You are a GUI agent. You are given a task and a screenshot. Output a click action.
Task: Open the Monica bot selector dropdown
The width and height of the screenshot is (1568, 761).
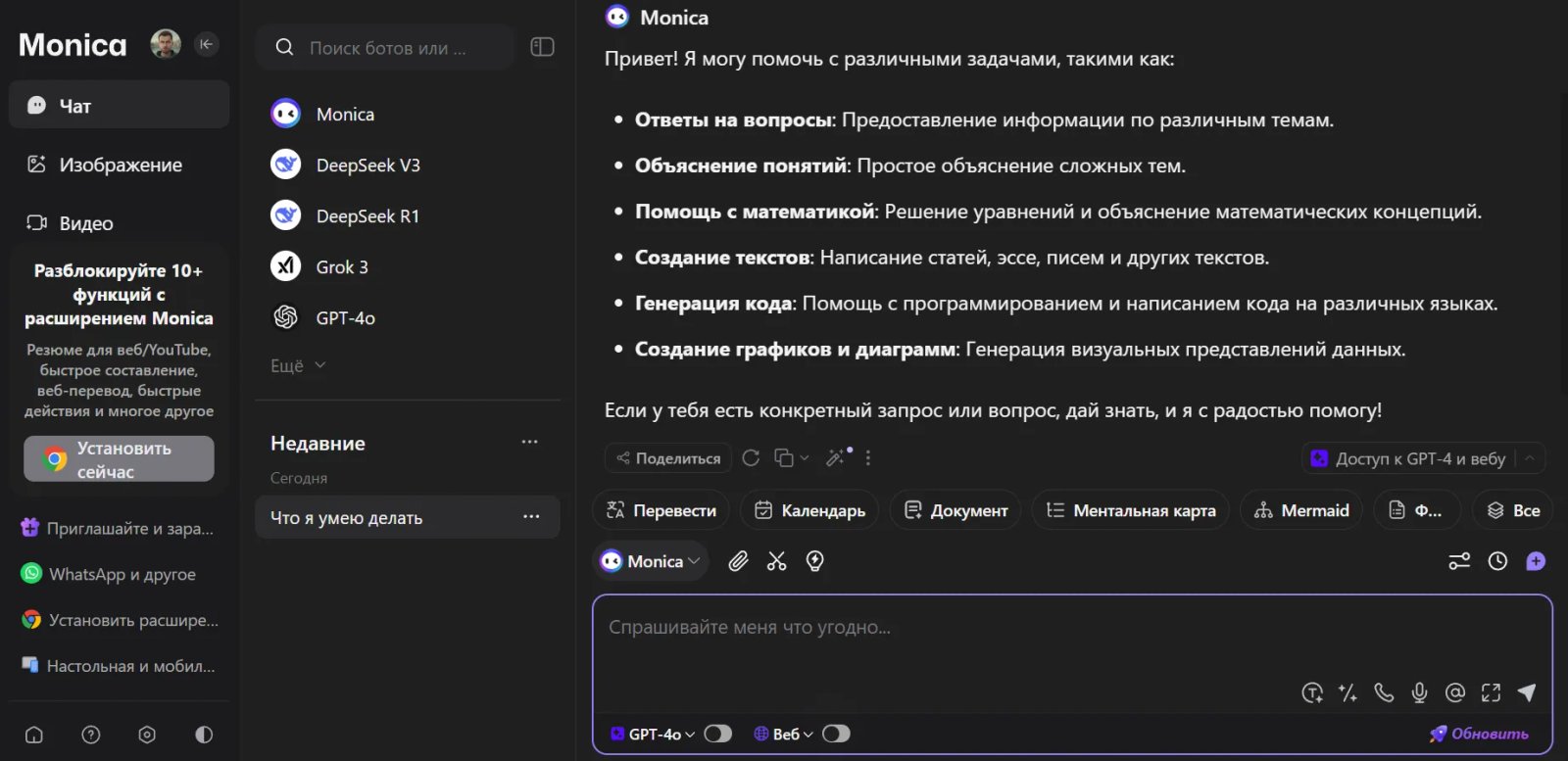(651, 560)
